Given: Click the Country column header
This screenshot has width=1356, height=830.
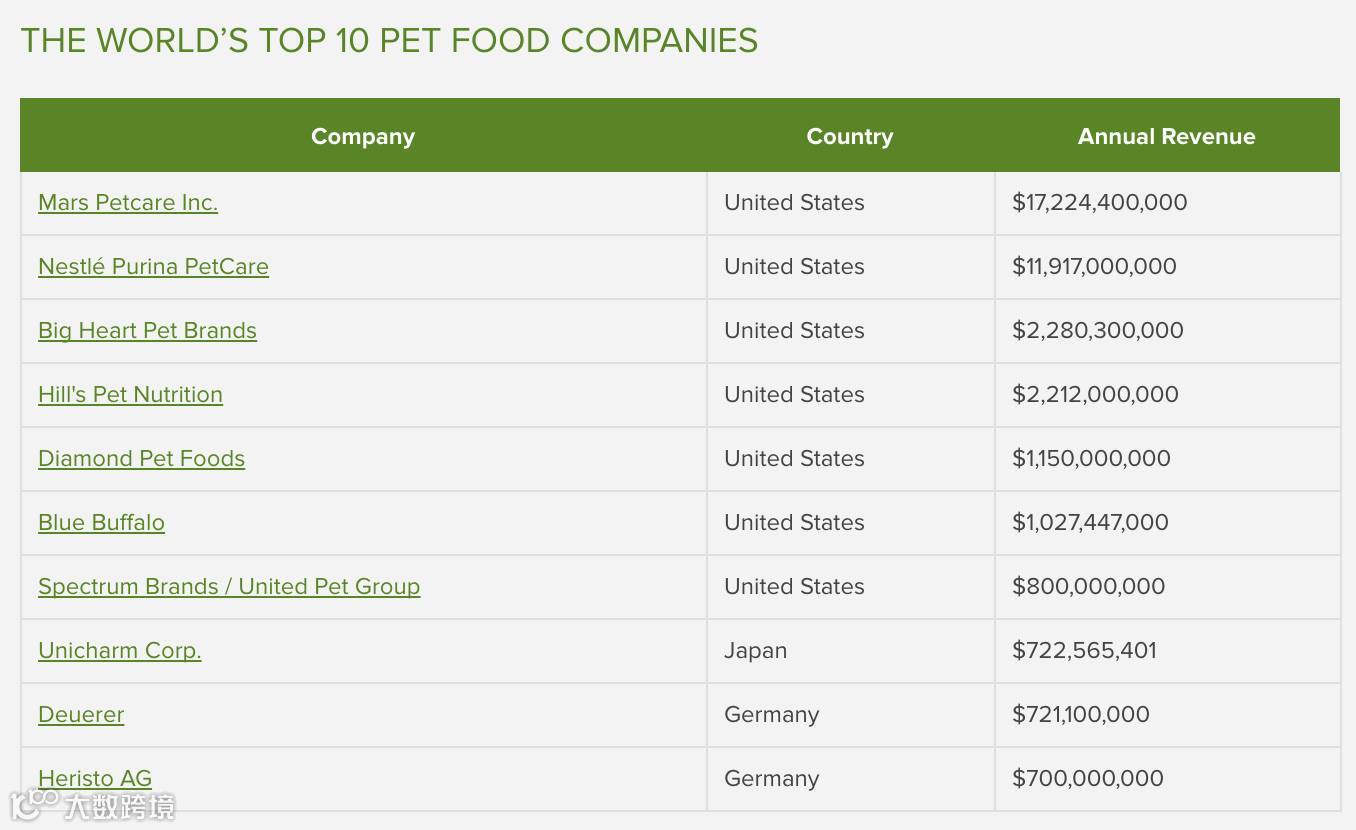Looking at the screenshot, I should pyautogui.click(x=850, y=136).
